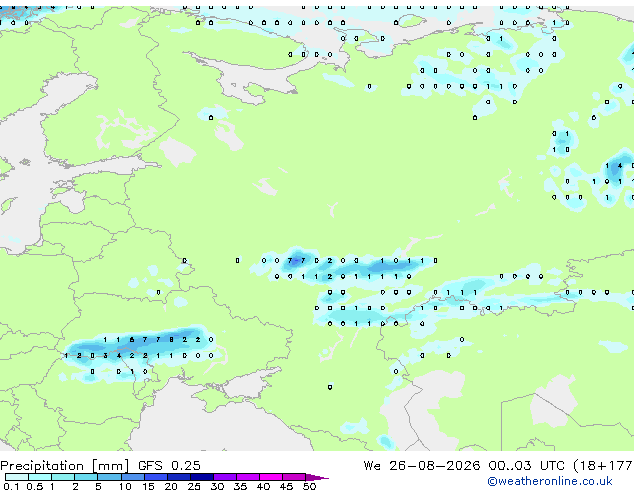Image resolution: width=634 pixels, height=490 pixels.
Task: Select the 2–5 mm legend color band
Action: click(x=86, y=477)
